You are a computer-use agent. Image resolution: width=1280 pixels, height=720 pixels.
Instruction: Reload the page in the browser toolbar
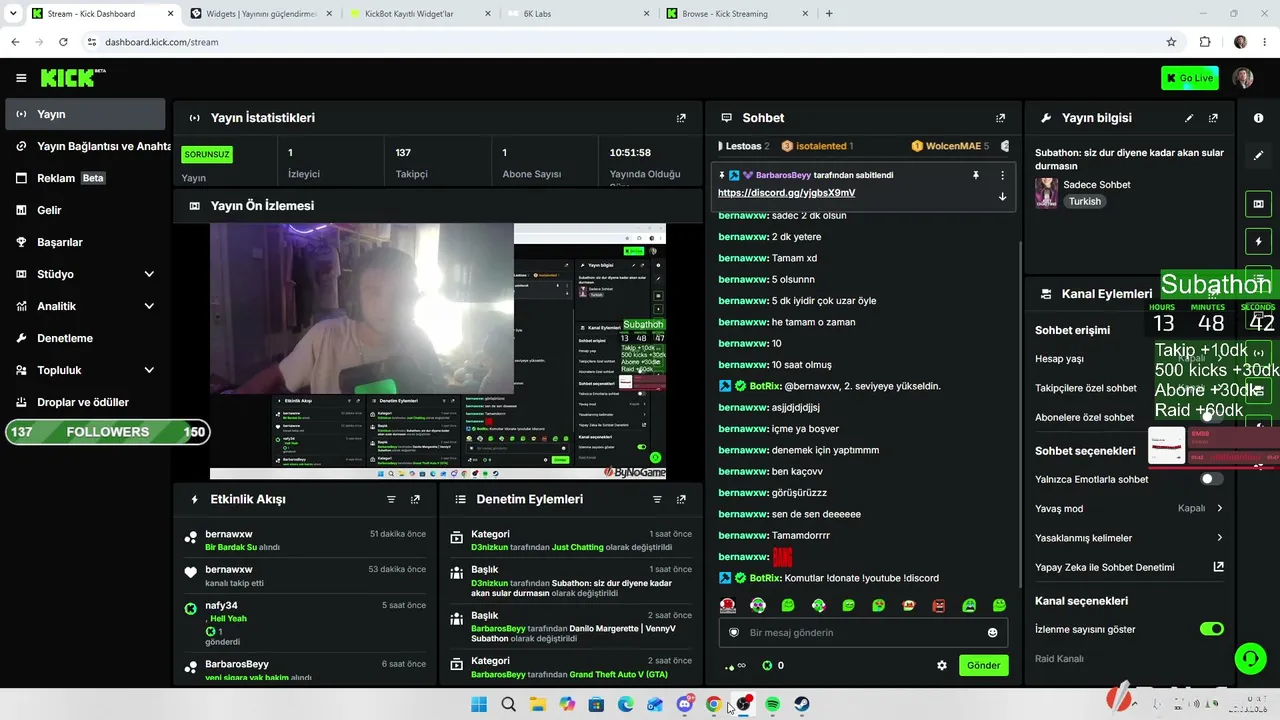[x=63, y=42]
